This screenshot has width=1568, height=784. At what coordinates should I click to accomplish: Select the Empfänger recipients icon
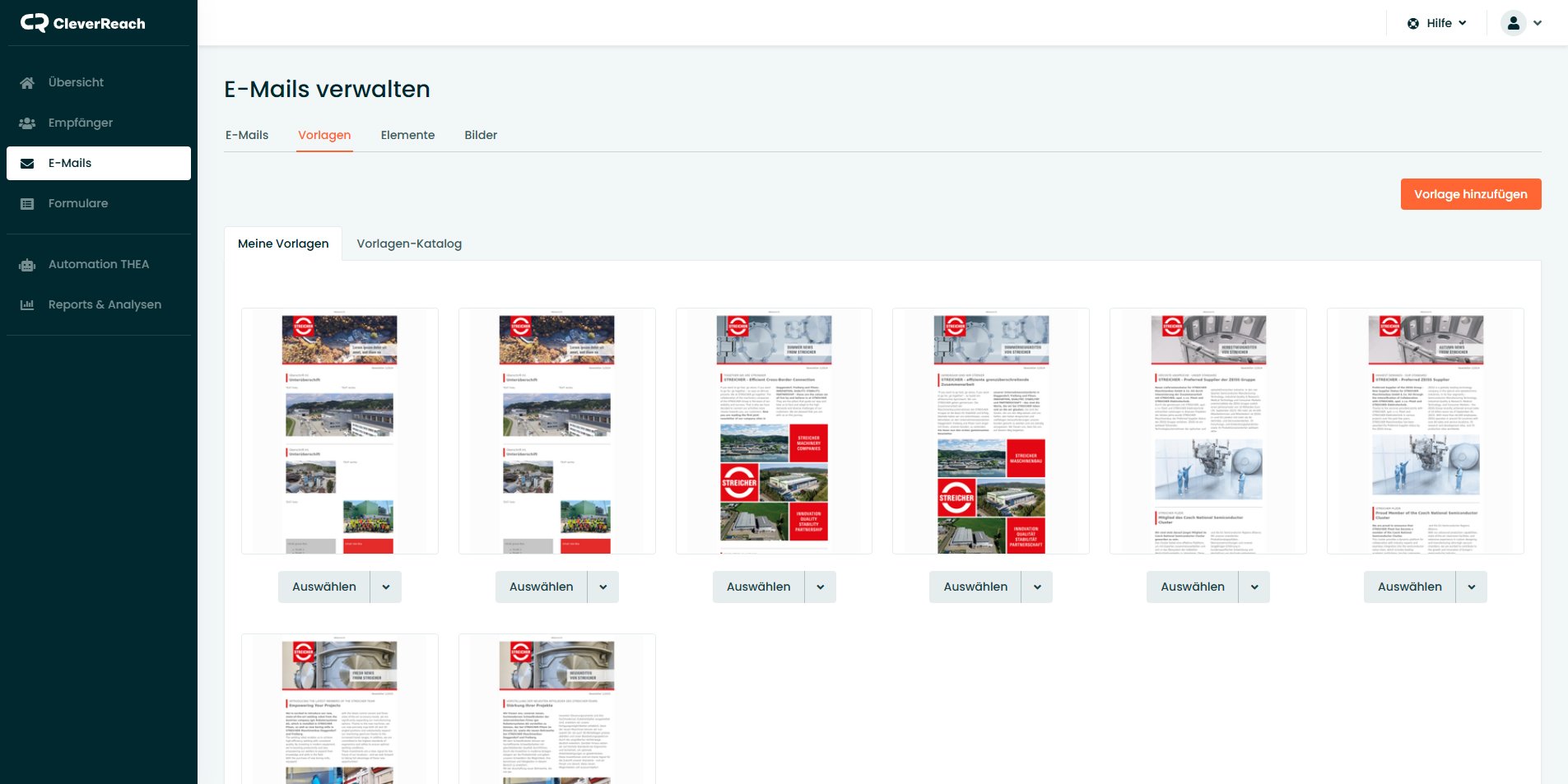pos(26,122)
